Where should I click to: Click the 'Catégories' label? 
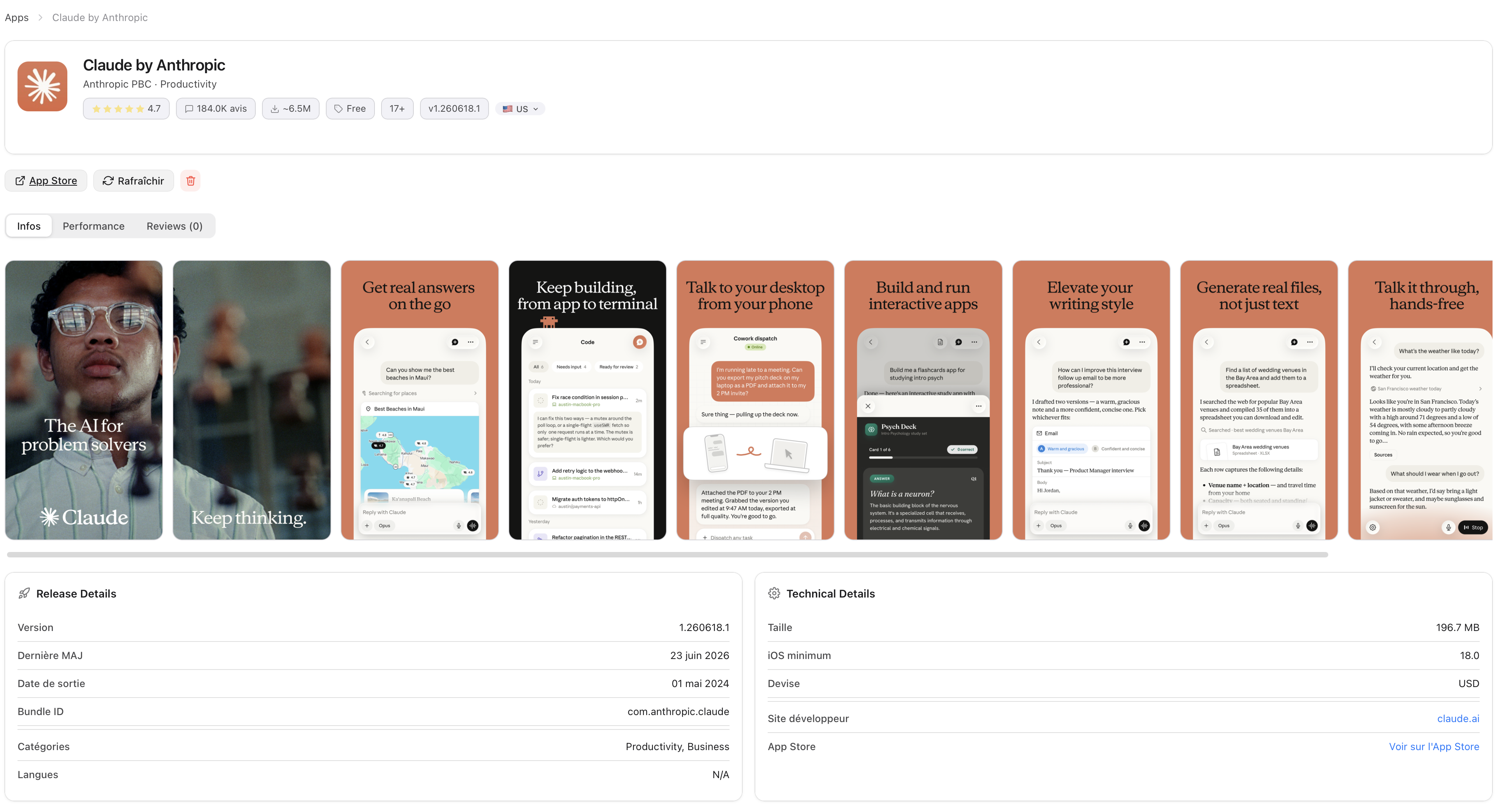tap(43, 747)
